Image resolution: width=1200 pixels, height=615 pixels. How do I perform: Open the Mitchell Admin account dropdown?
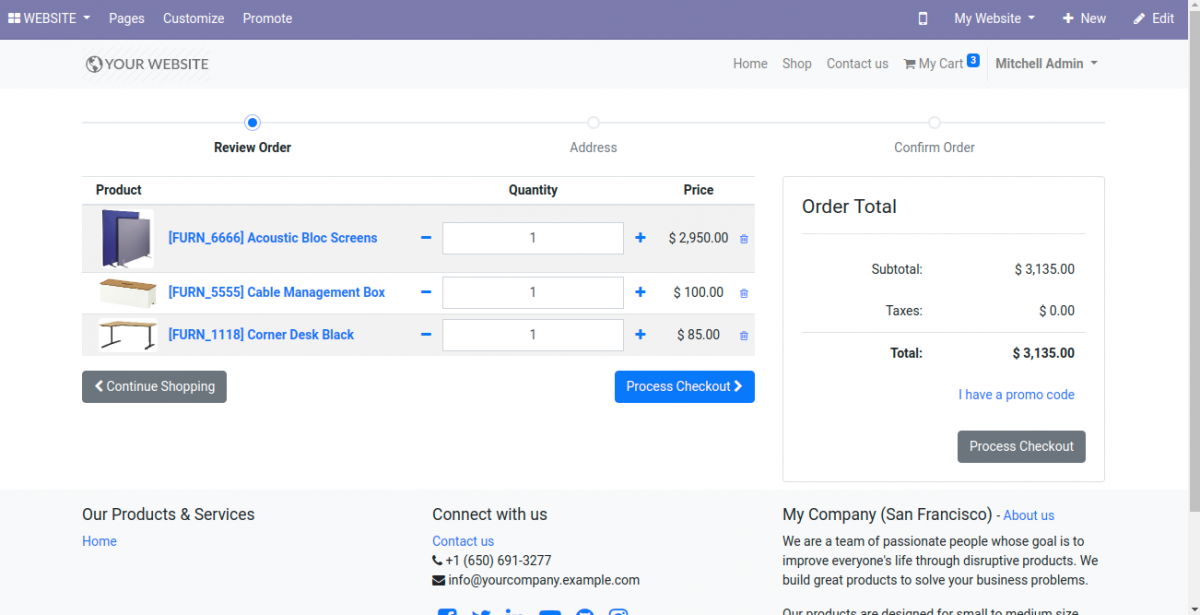click(1046, 63)
